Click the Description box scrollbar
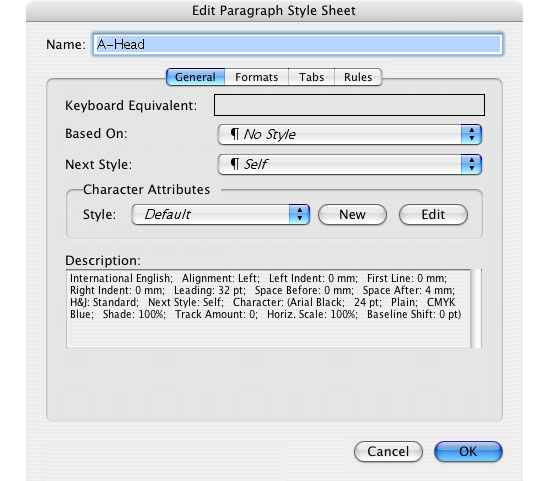 point(476,308)
